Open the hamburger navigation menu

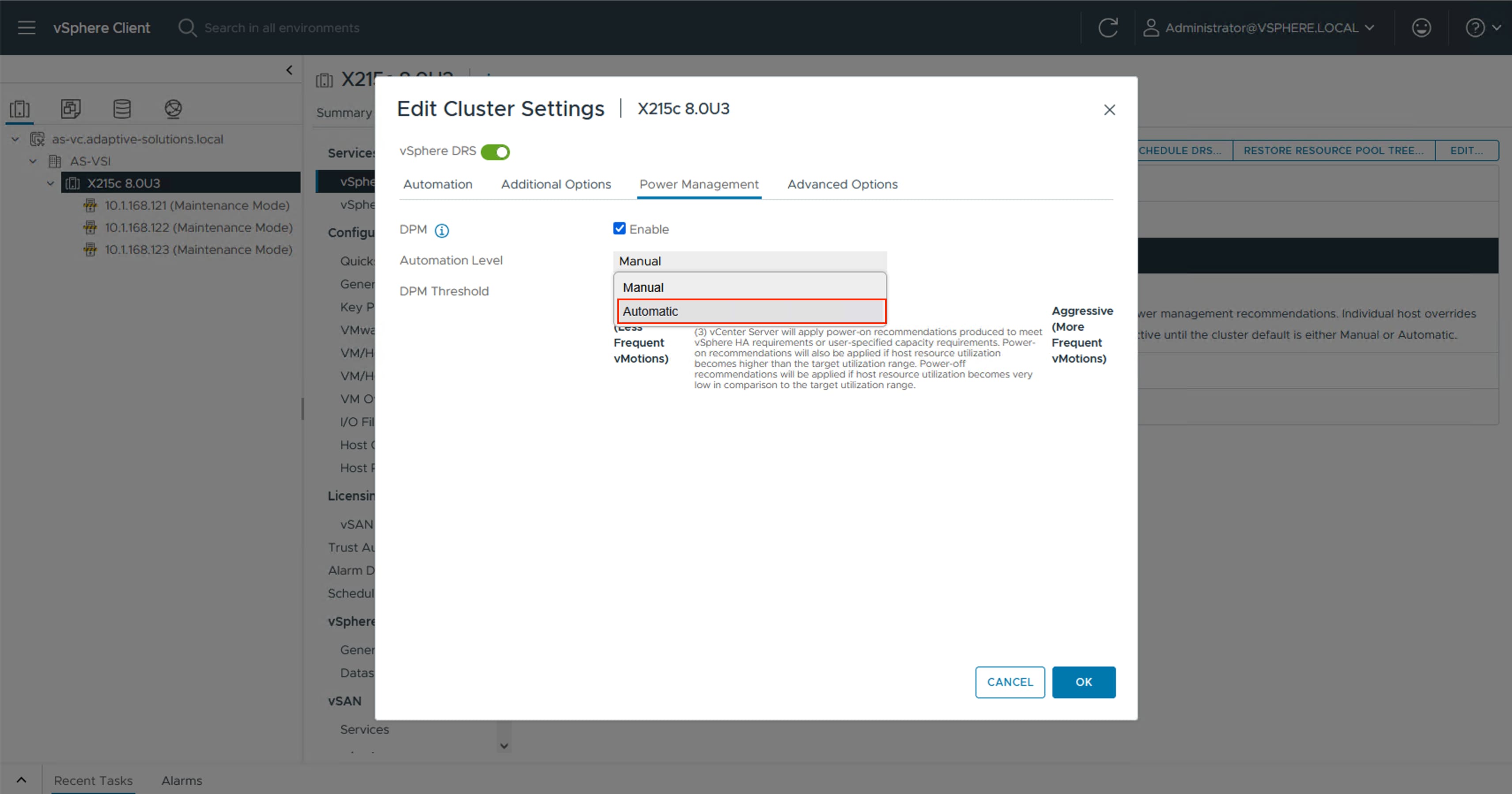(26, 27)
